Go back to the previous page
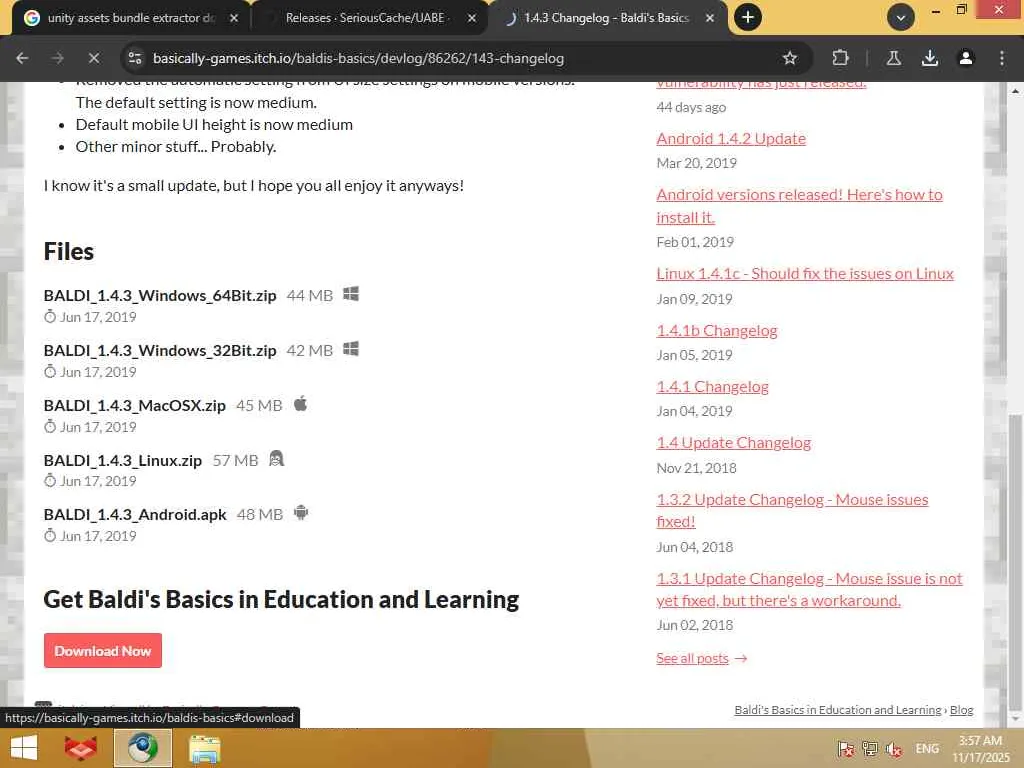 22,58
